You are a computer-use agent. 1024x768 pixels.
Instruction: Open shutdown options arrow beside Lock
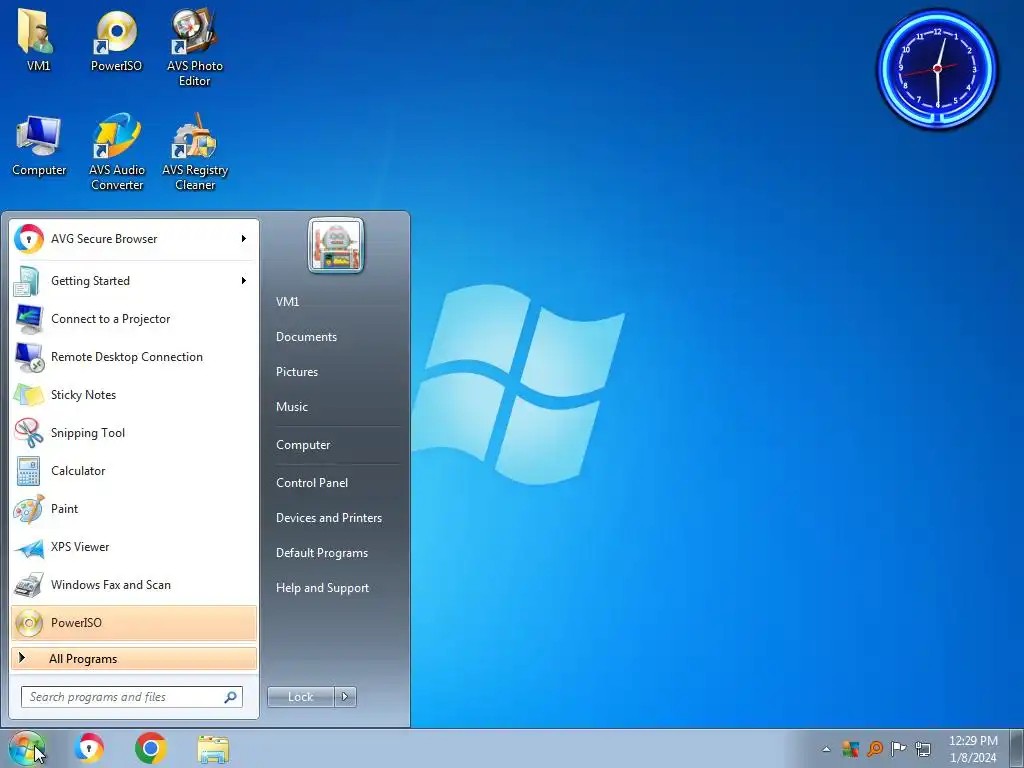tap(345, 697)
